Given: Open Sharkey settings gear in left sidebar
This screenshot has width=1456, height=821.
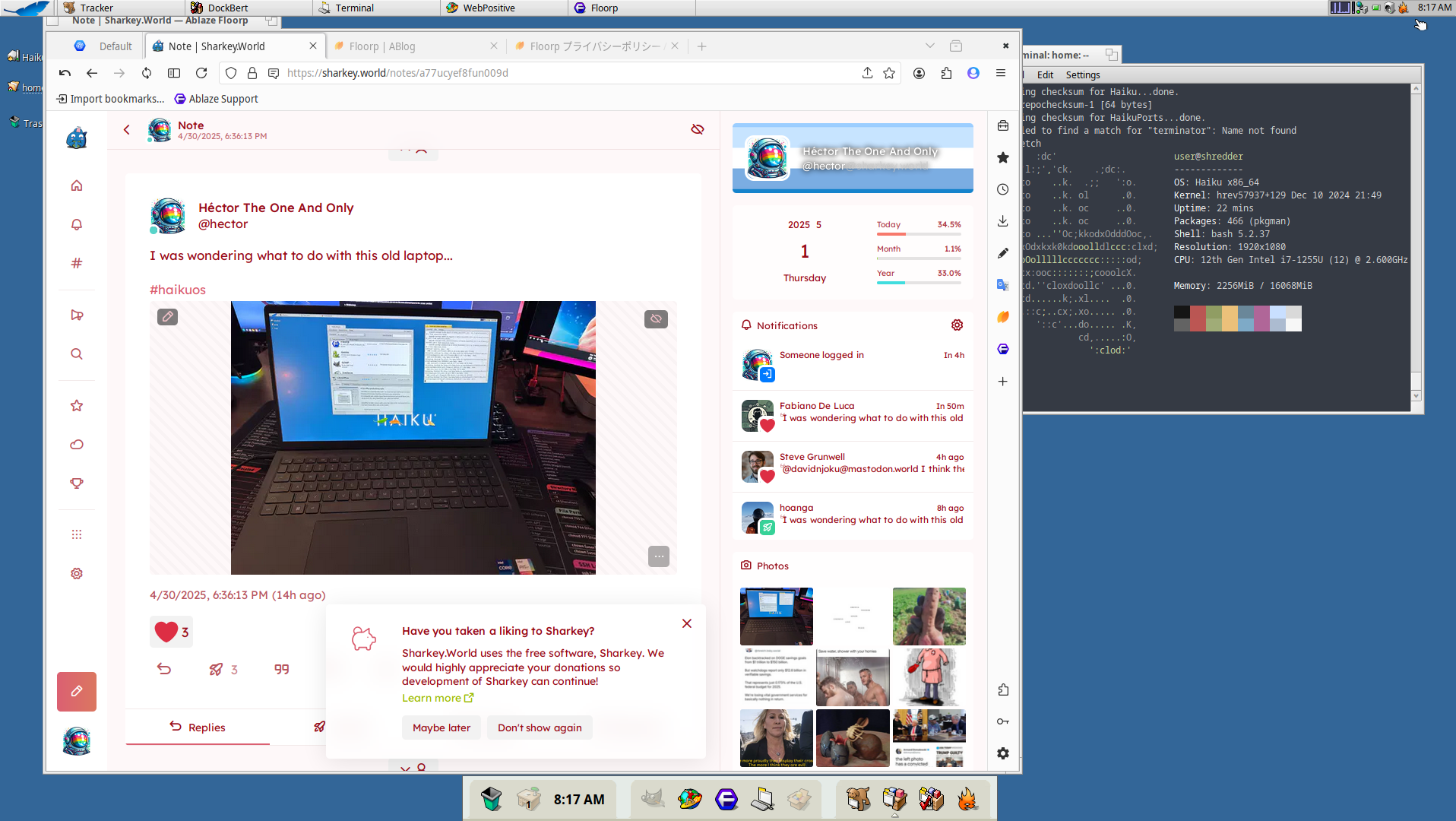Looking at the screenshot, I should point(77,574).
